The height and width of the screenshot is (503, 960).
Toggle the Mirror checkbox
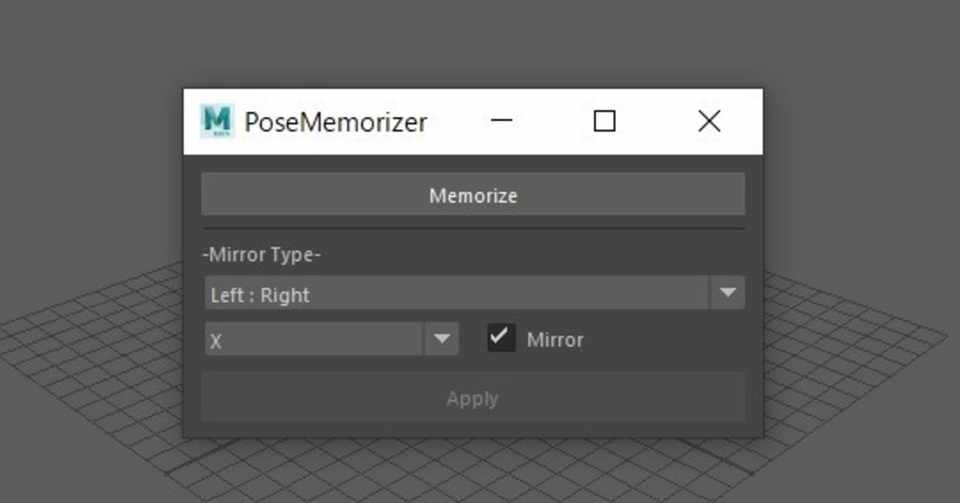(500, 338)
